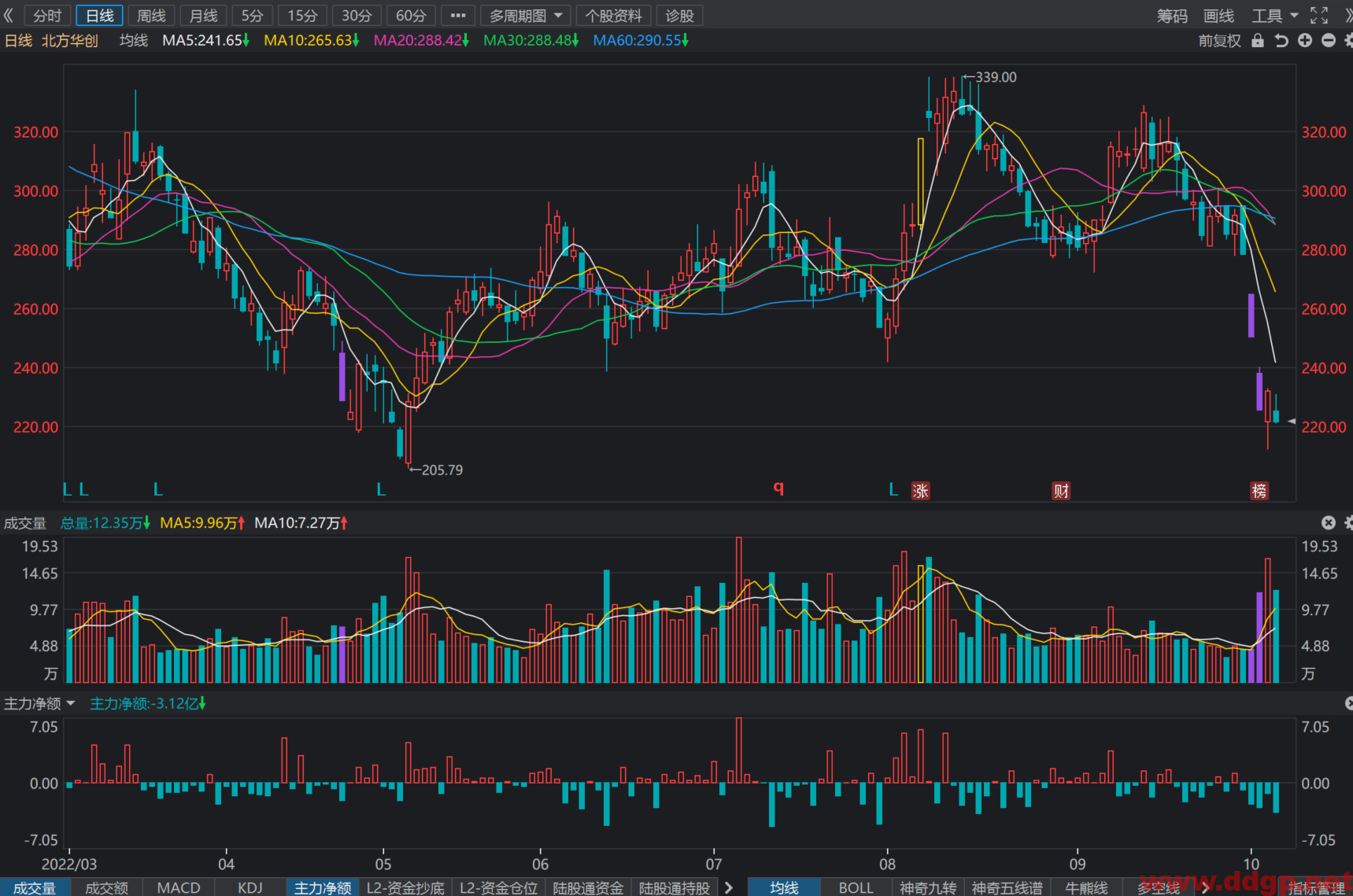Image resolution: width=1353 pixels, height=896 pixels.
Task: Select the 神奇九转 overlay tab
Action: pos(928,887)
